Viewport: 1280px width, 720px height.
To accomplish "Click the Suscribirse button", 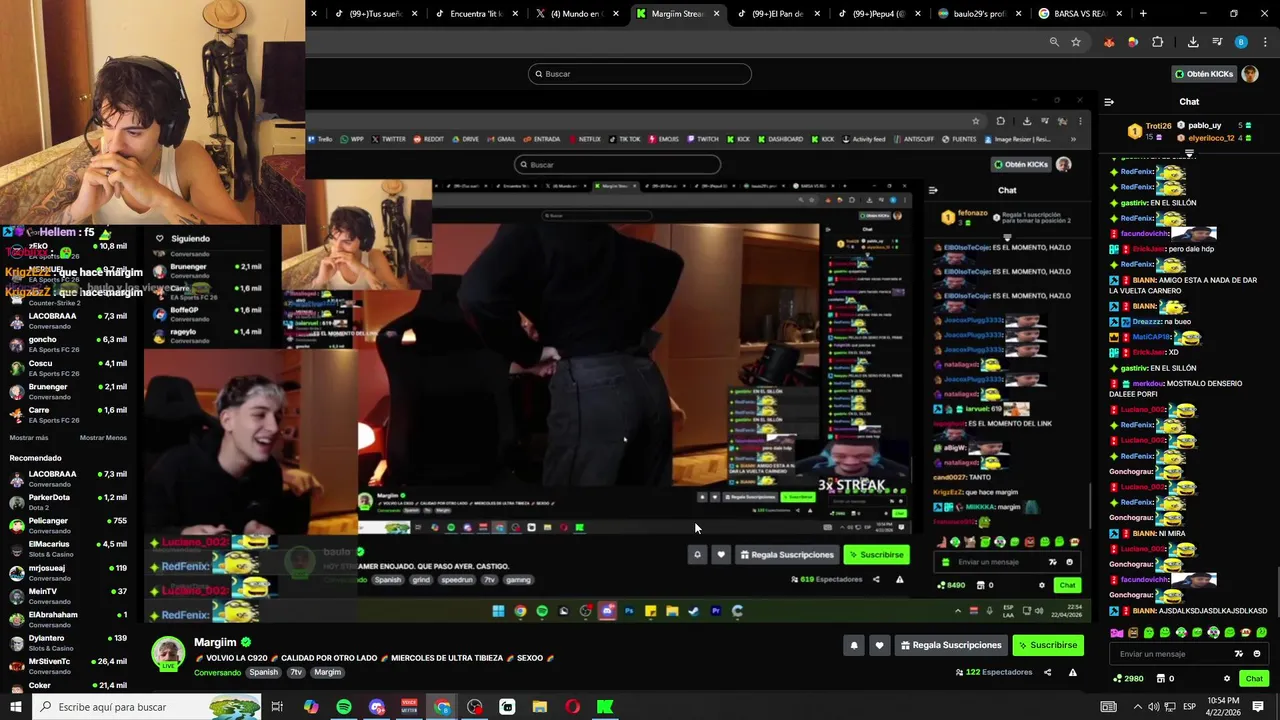I will click(1048, 645).
